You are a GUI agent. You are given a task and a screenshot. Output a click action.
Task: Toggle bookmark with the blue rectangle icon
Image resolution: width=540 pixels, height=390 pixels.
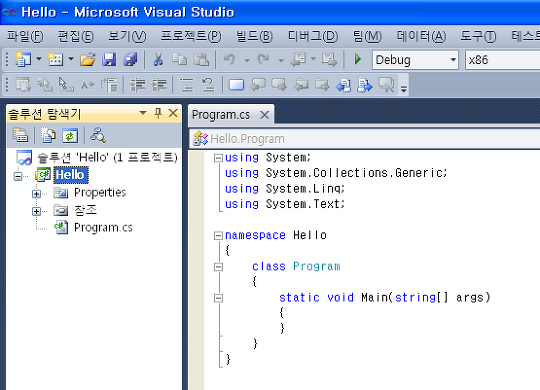tap(236, 85)
